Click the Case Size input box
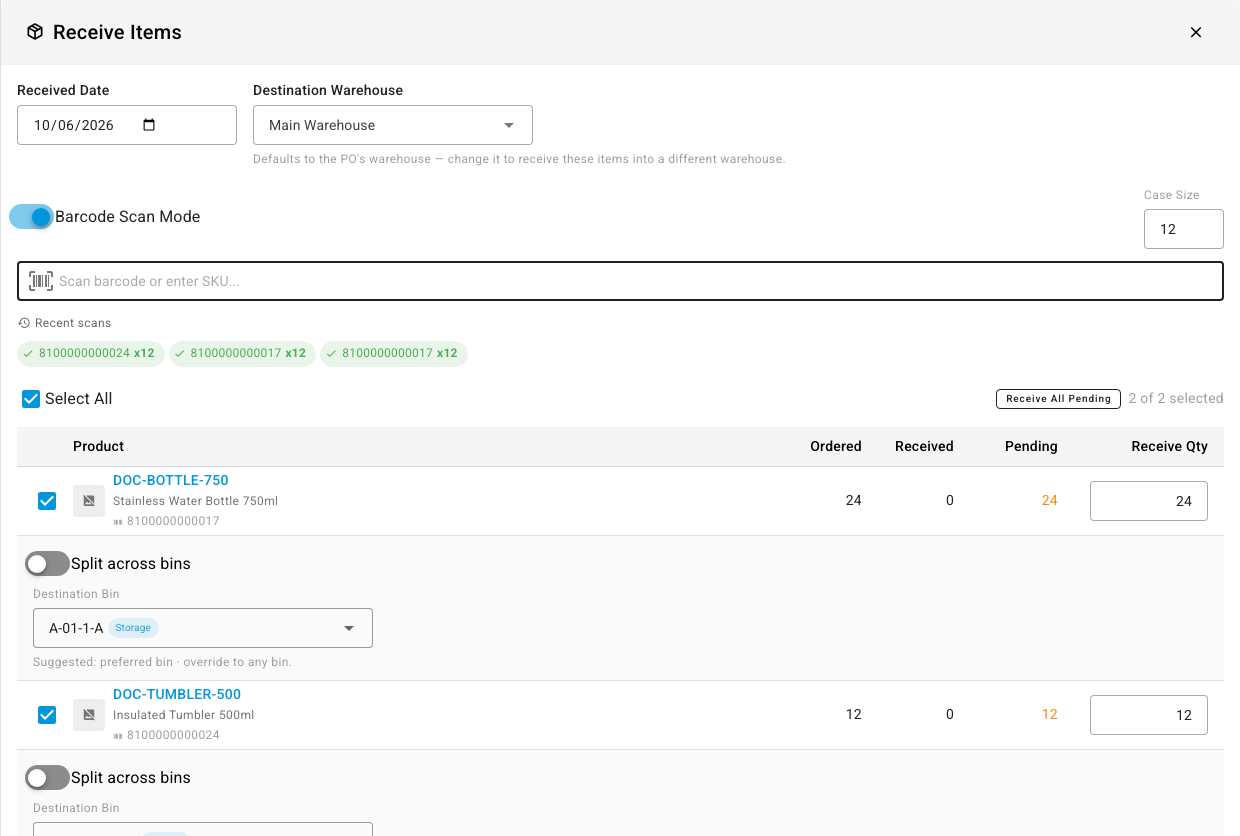 1184,229
